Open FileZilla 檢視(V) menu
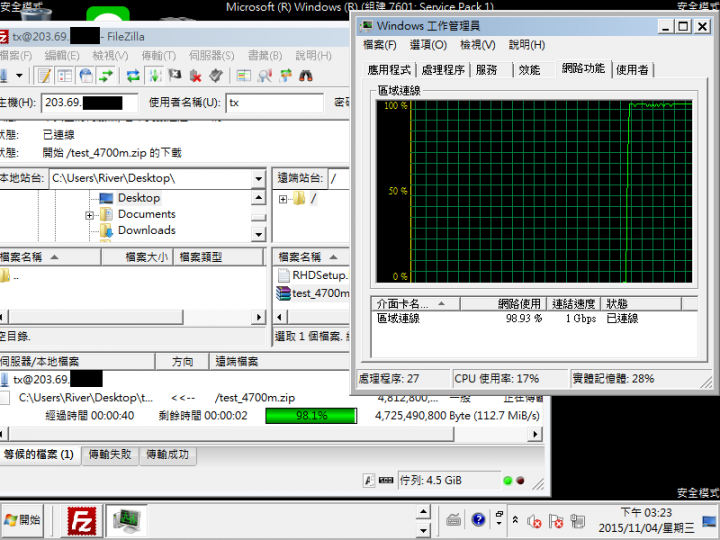The image size is (720, 540). [x=110, y=56]
